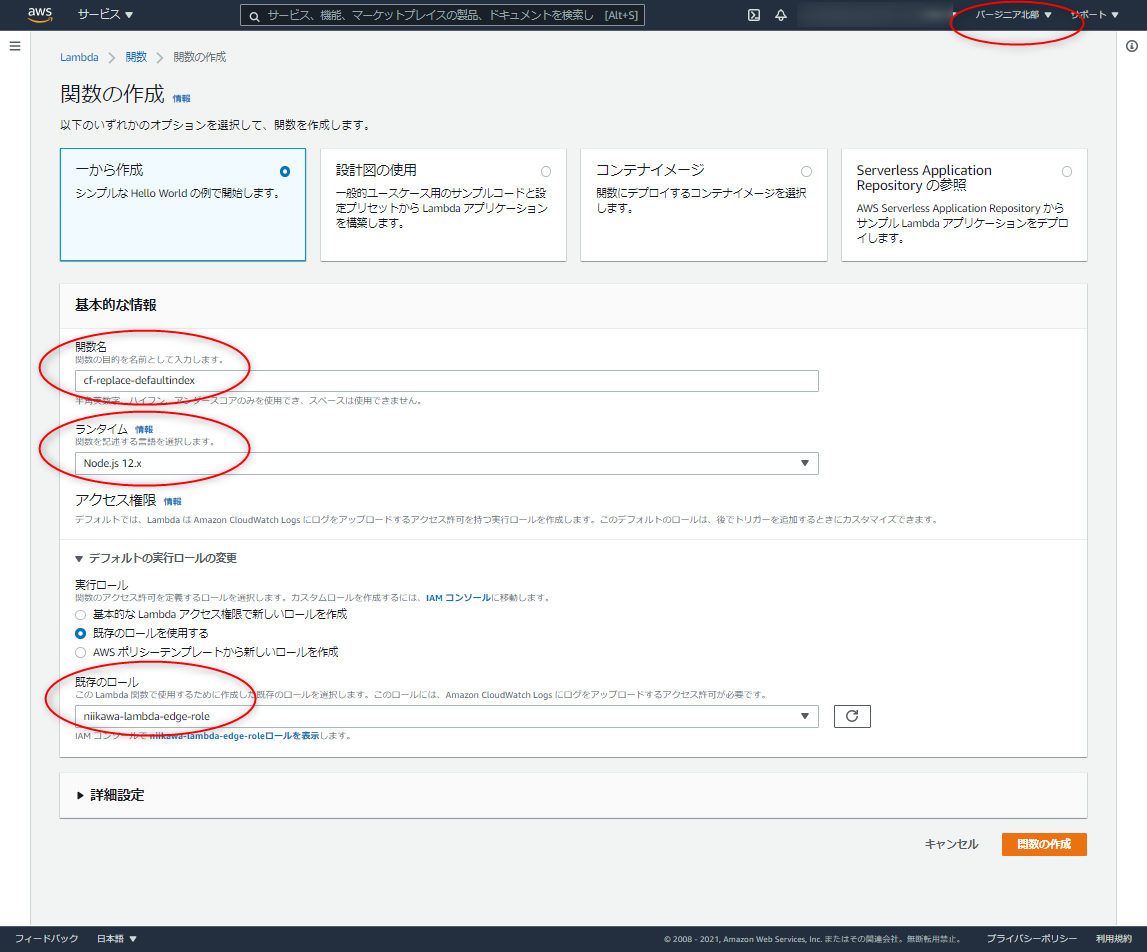Click the search magnifier in the top bar
The image size is (1147, 952).
[254, 15]
